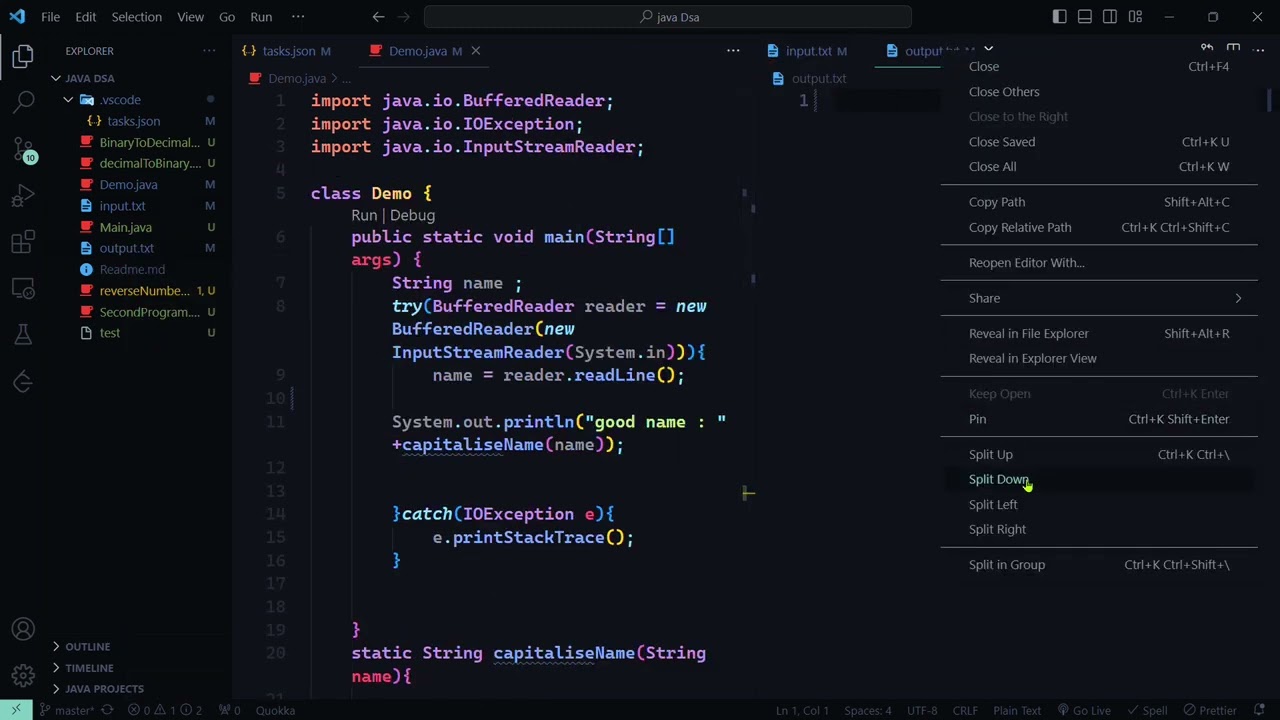Open the Extensions view
Image resolution: width=1280 pixels, height=720 pixels.
[x=23, y=243]
